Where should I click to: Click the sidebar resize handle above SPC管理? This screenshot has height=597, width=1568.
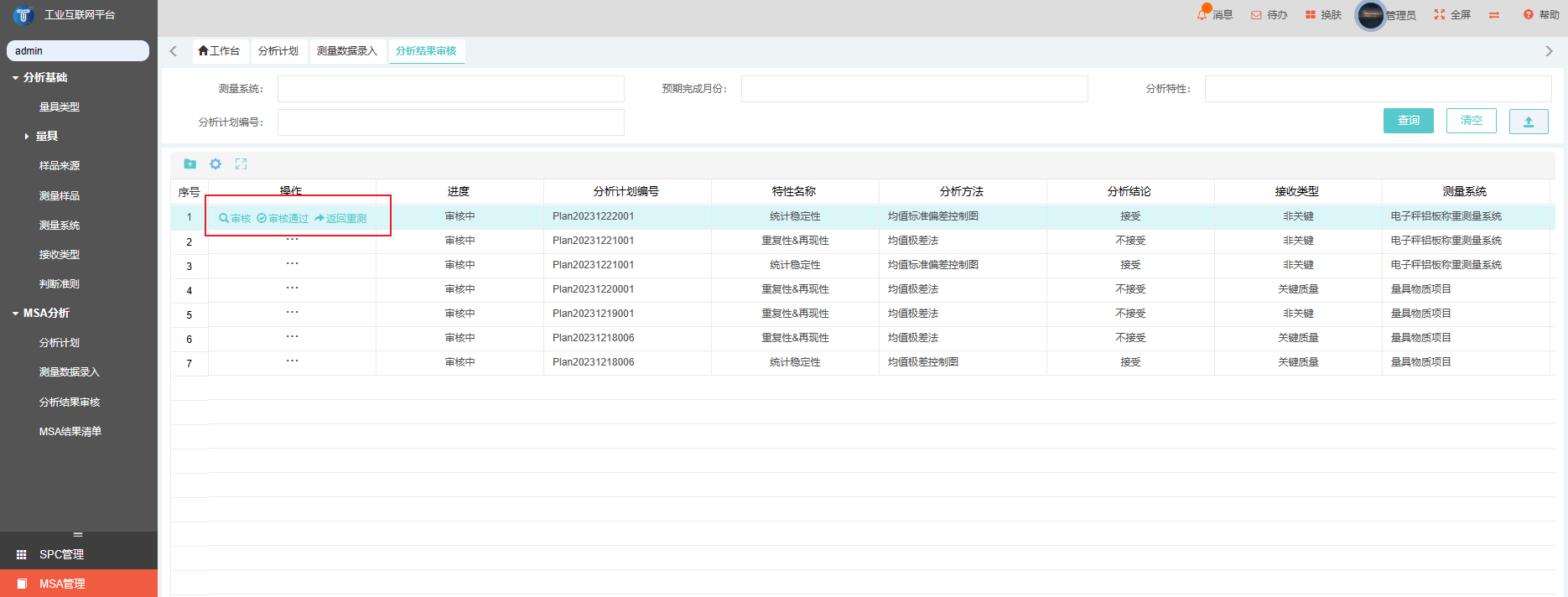coord(78,535)
